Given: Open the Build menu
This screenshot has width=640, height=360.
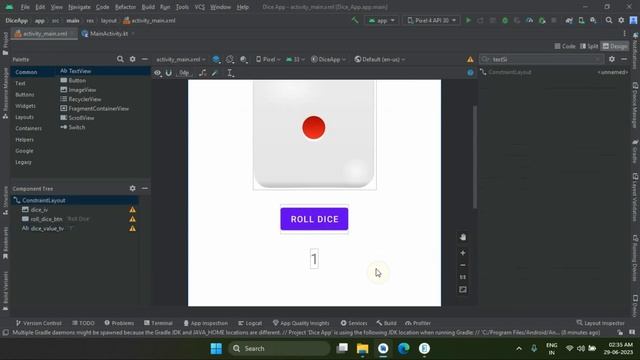Looking at the screenshot, I should [x=148, y=7].
